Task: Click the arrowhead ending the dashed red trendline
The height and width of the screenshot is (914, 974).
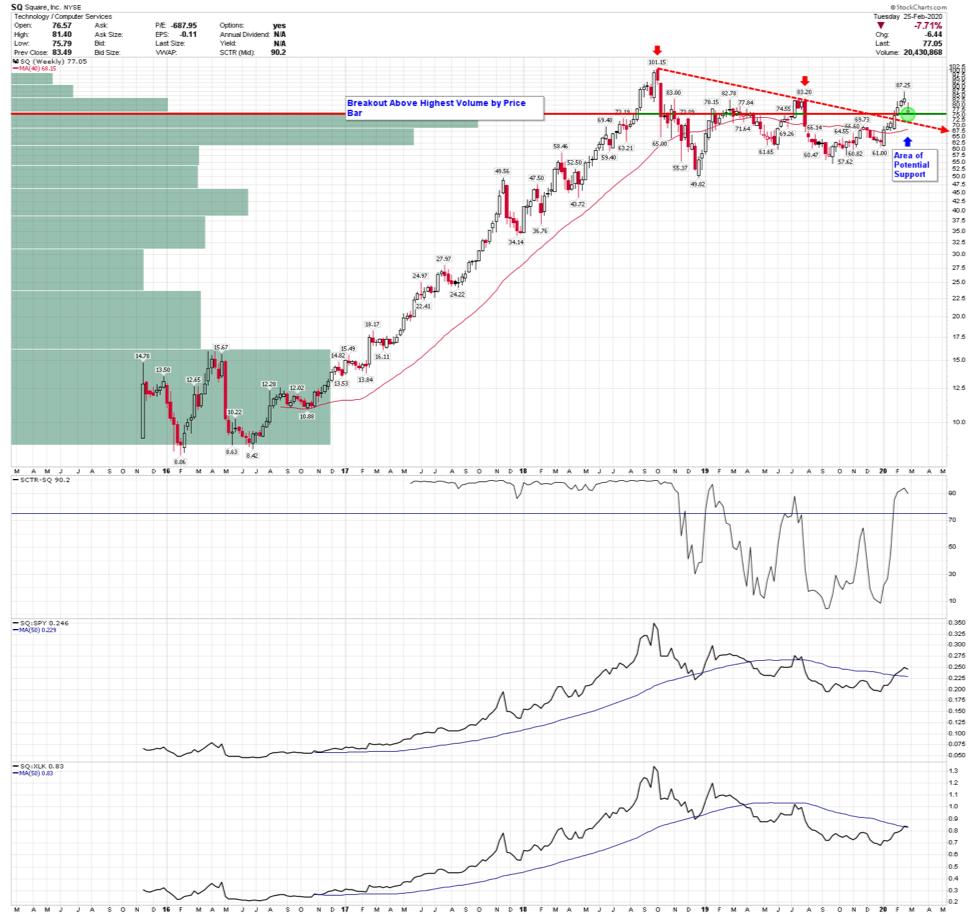Action: point(946,131)
